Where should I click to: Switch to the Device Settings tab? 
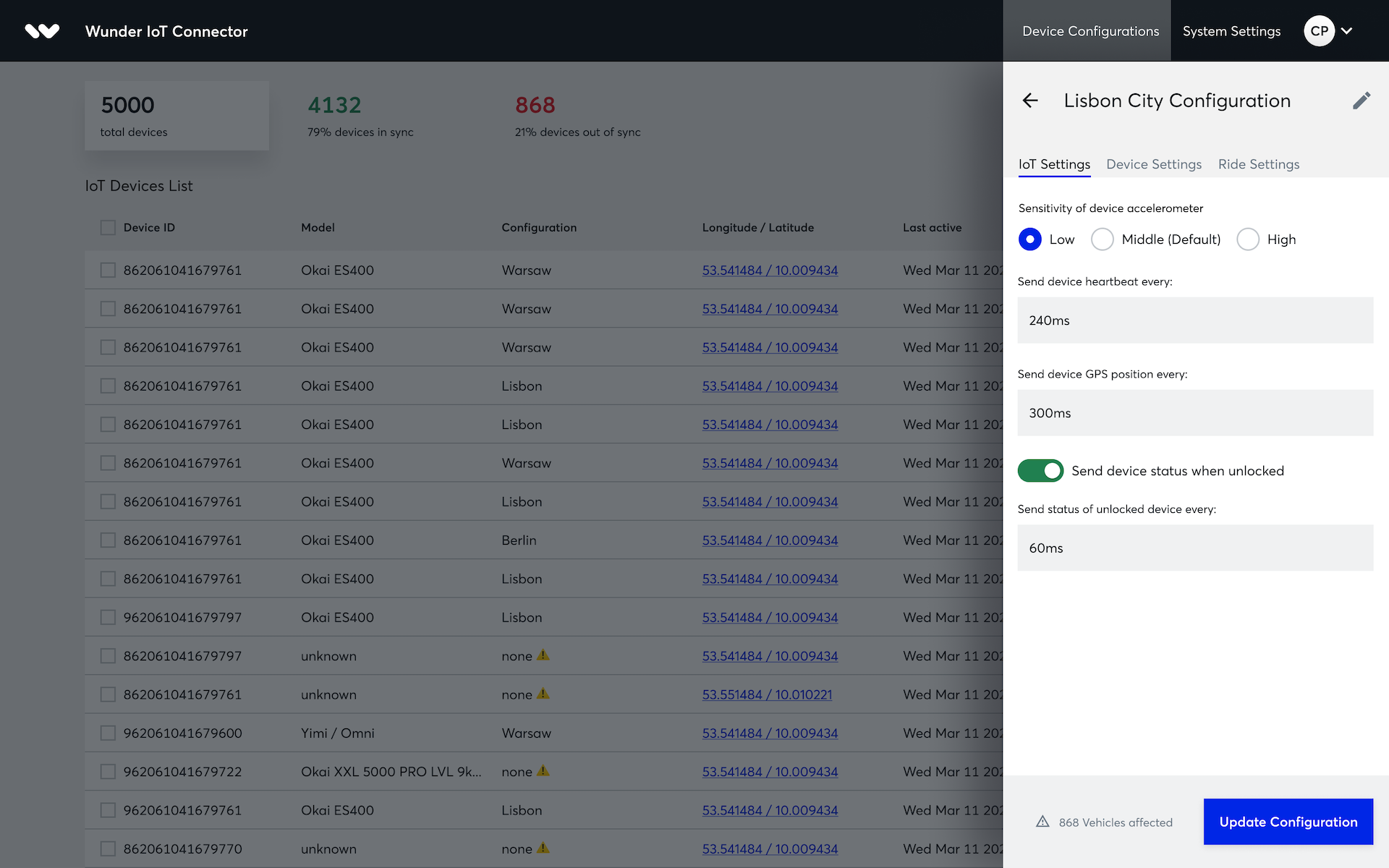(1154, 164)
